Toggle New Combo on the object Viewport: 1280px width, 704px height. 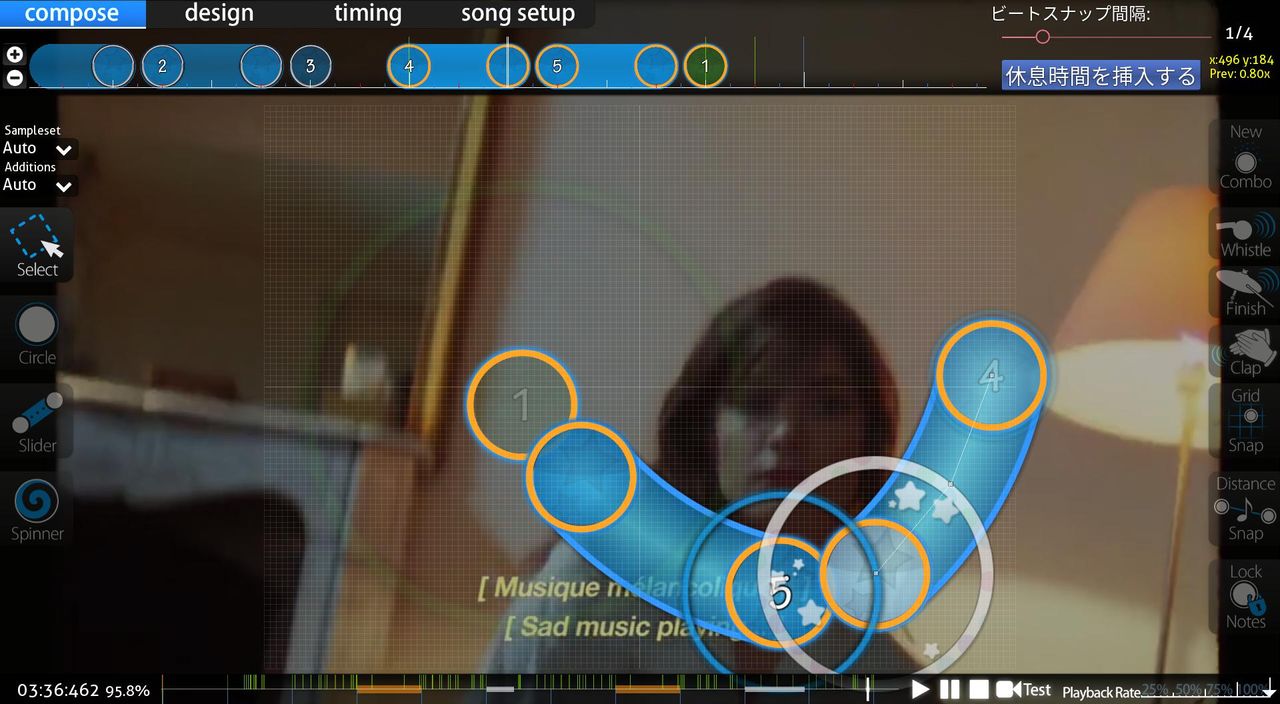pyautogui.click(x=1245, y=158)
